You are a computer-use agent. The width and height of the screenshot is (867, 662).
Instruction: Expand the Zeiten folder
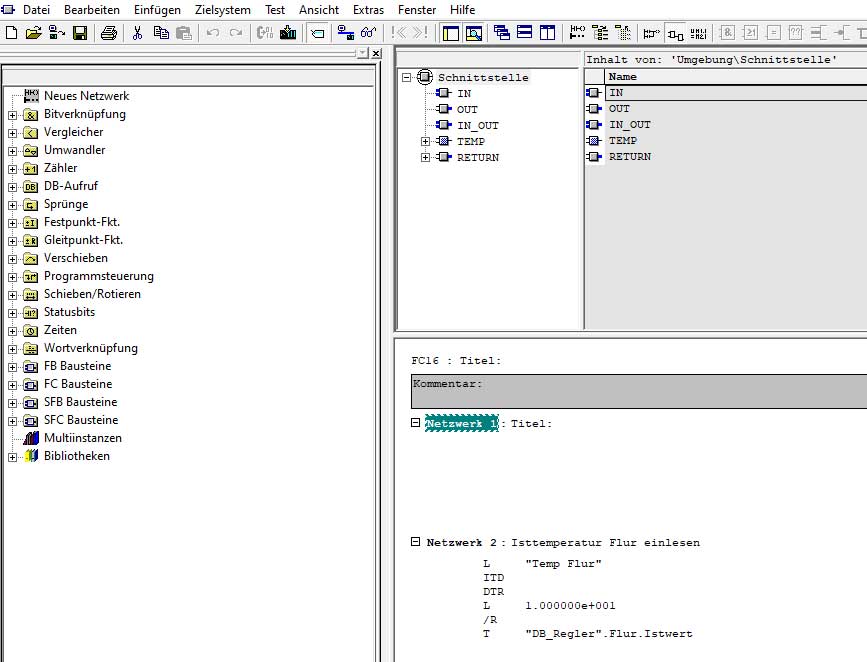(12, 331)
